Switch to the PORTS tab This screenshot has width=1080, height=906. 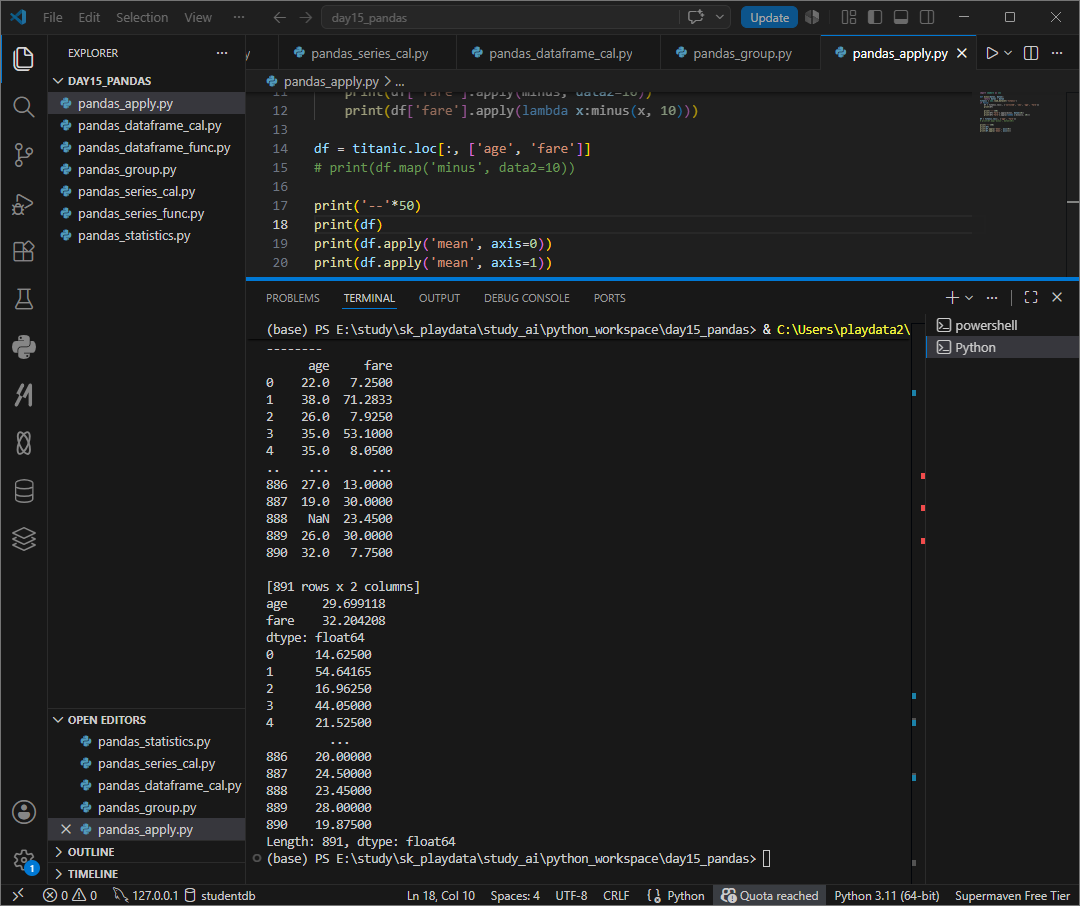click(x=610, y=298)
